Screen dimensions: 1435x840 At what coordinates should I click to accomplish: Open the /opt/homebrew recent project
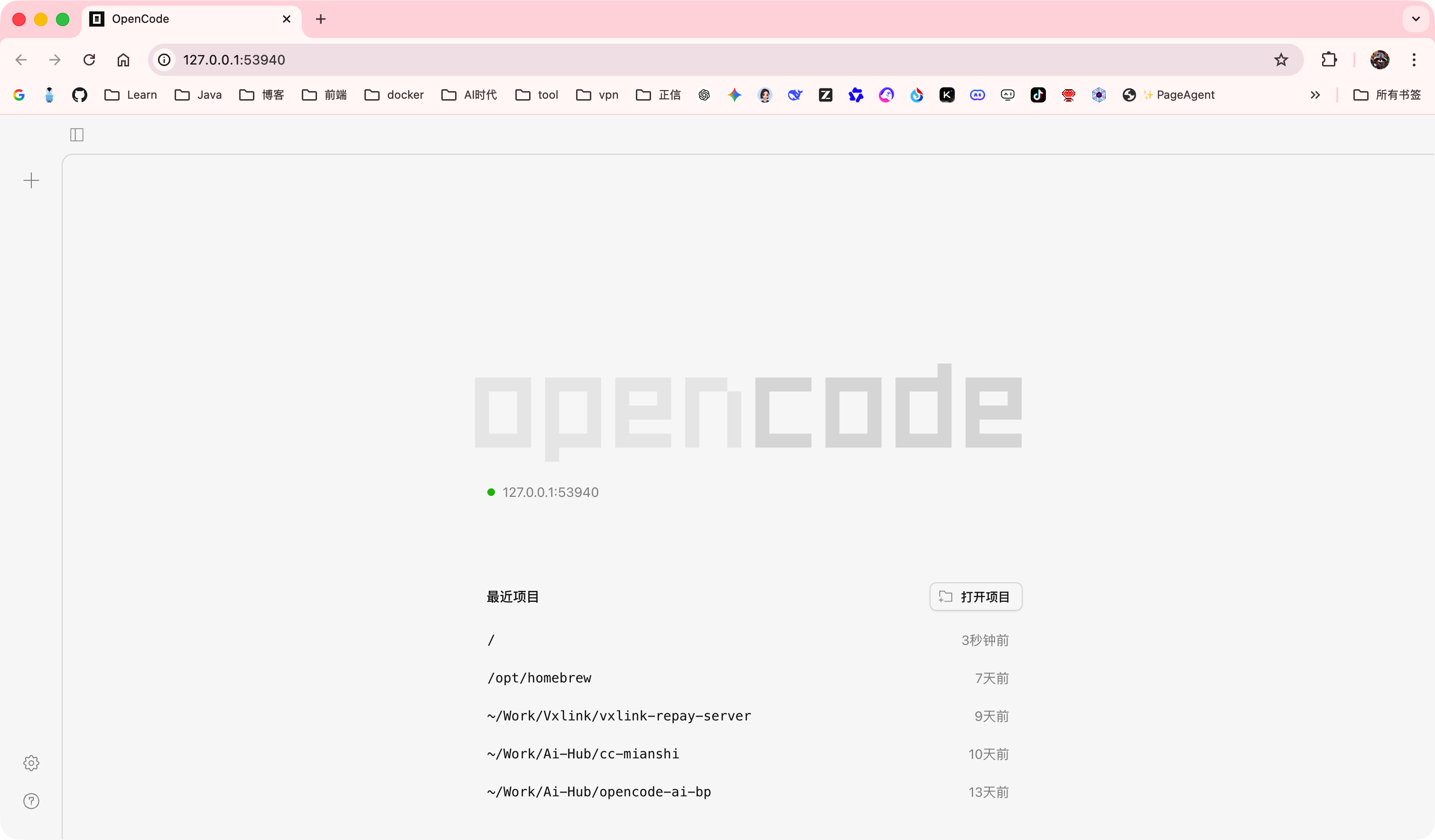click(x=539, y=678)
